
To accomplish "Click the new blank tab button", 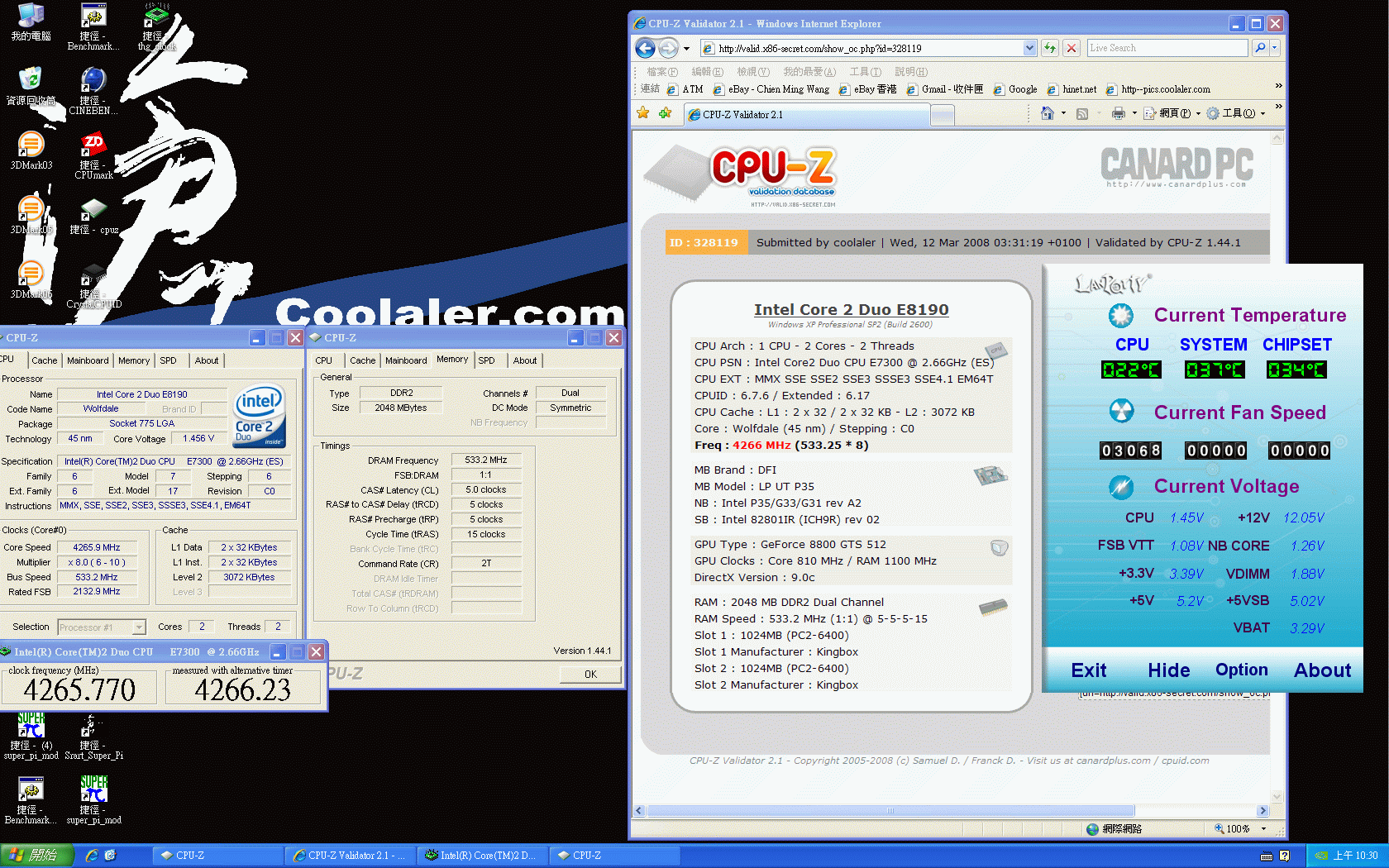I will (x=943, y=116).
